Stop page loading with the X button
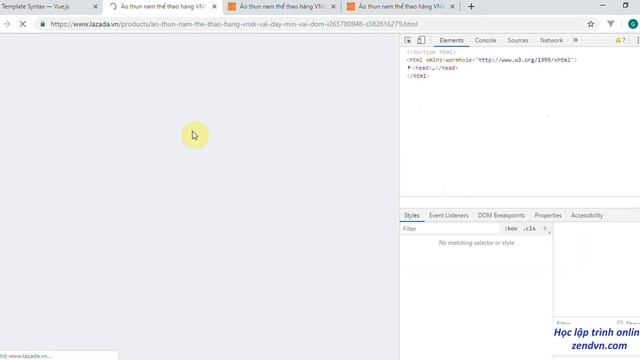 (x=23, y=24)
